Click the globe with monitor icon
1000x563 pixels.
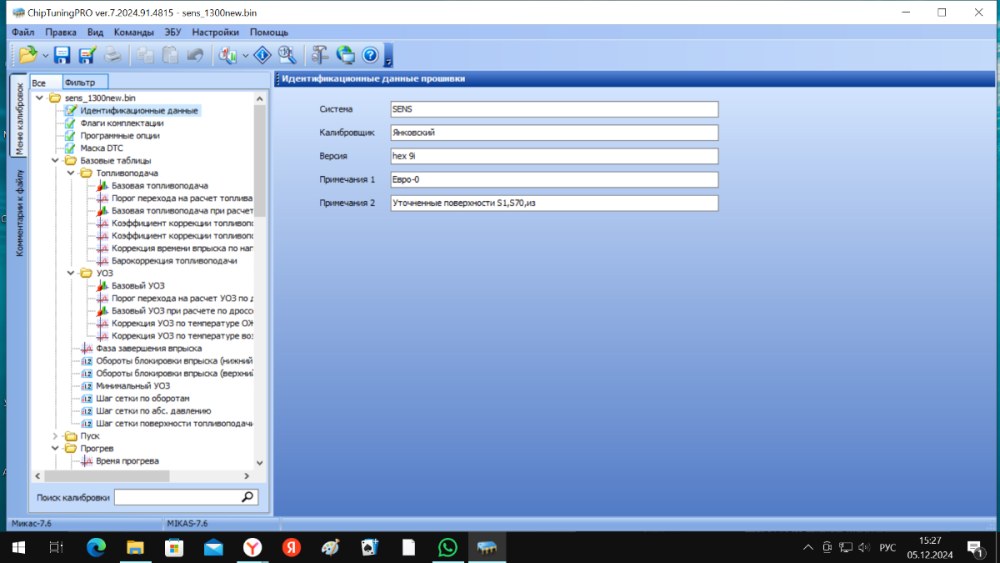point(346,55)
